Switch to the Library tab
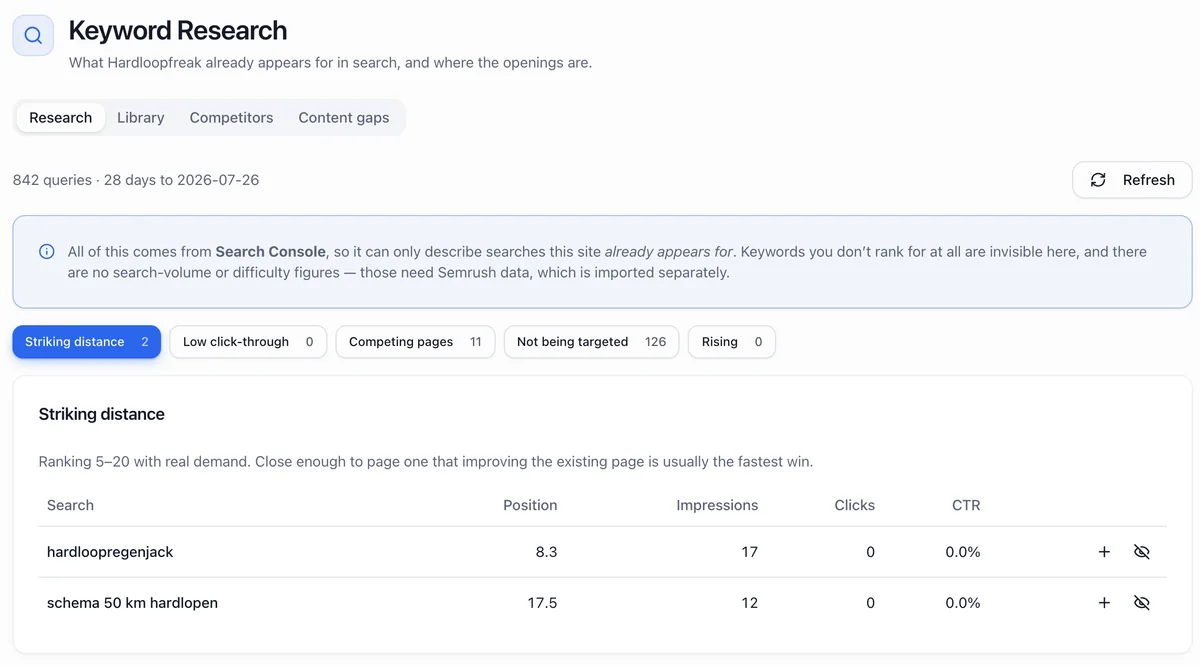1200x665 pixels. pyautogui.click(x=140, y=117)
